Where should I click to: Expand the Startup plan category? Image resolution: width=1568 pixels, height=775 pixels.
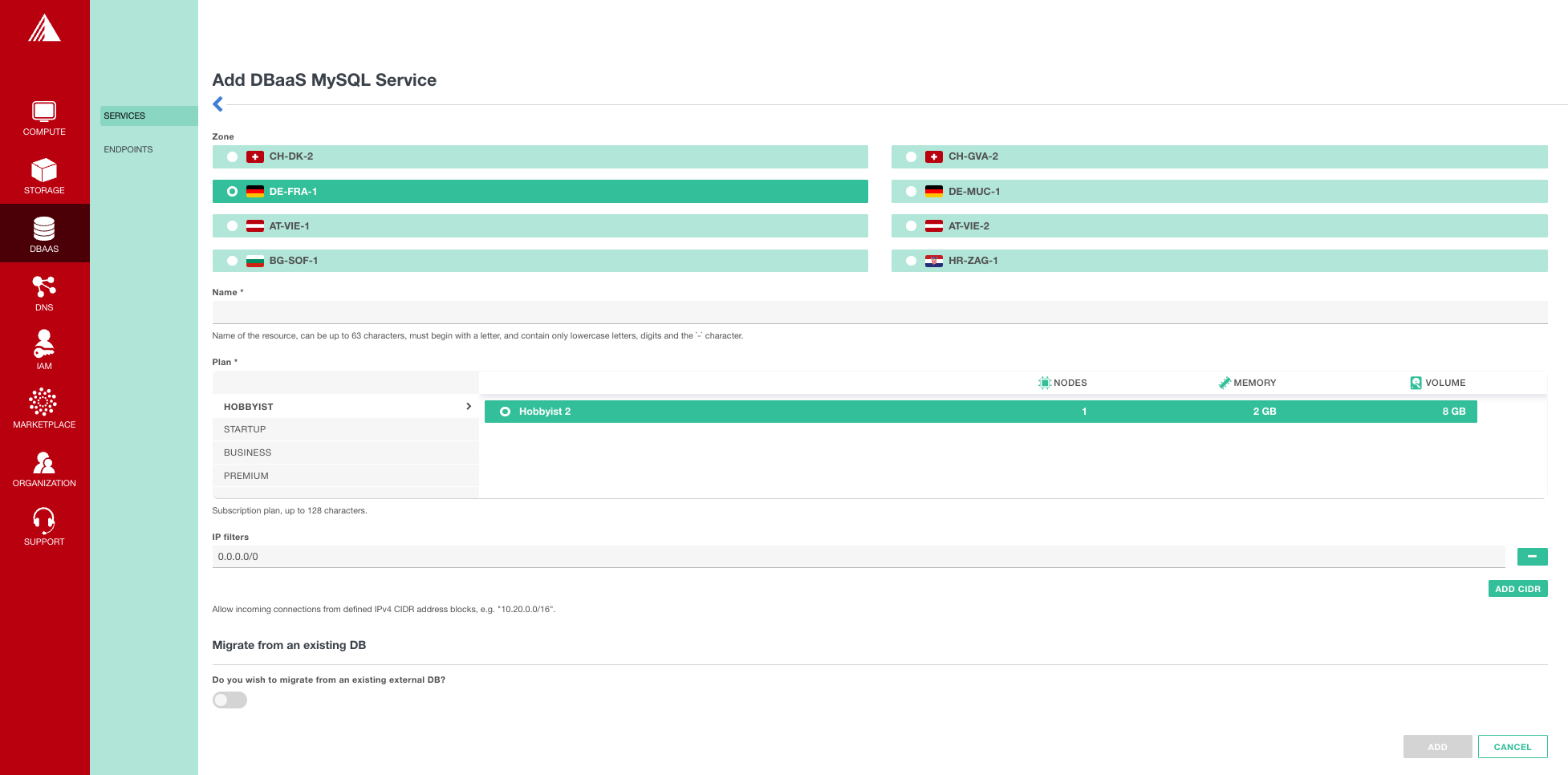pyautogui.click(x=345, y=430)
